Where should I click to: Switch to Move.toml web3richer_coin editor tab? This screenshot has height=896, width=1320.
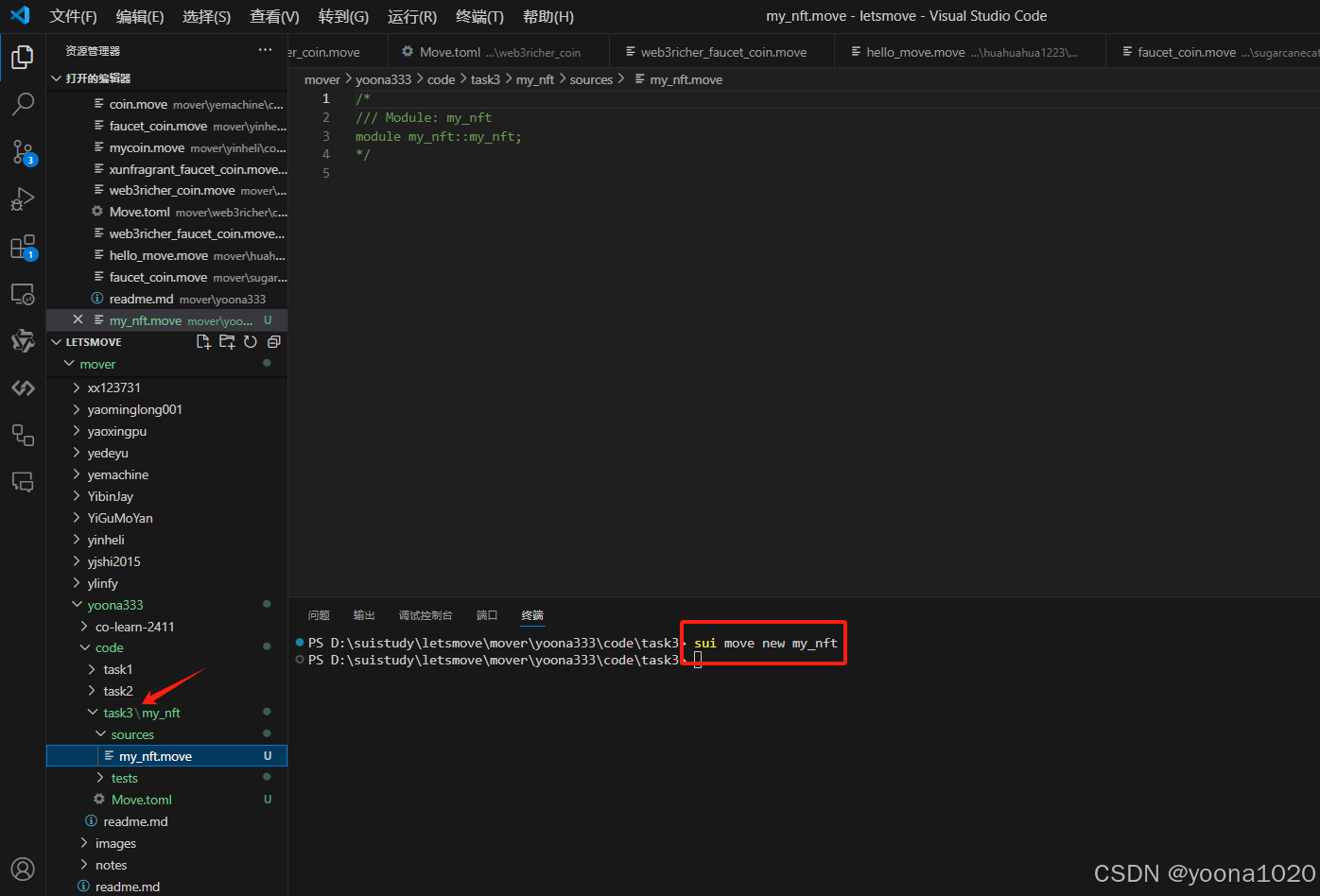(498, 52)
